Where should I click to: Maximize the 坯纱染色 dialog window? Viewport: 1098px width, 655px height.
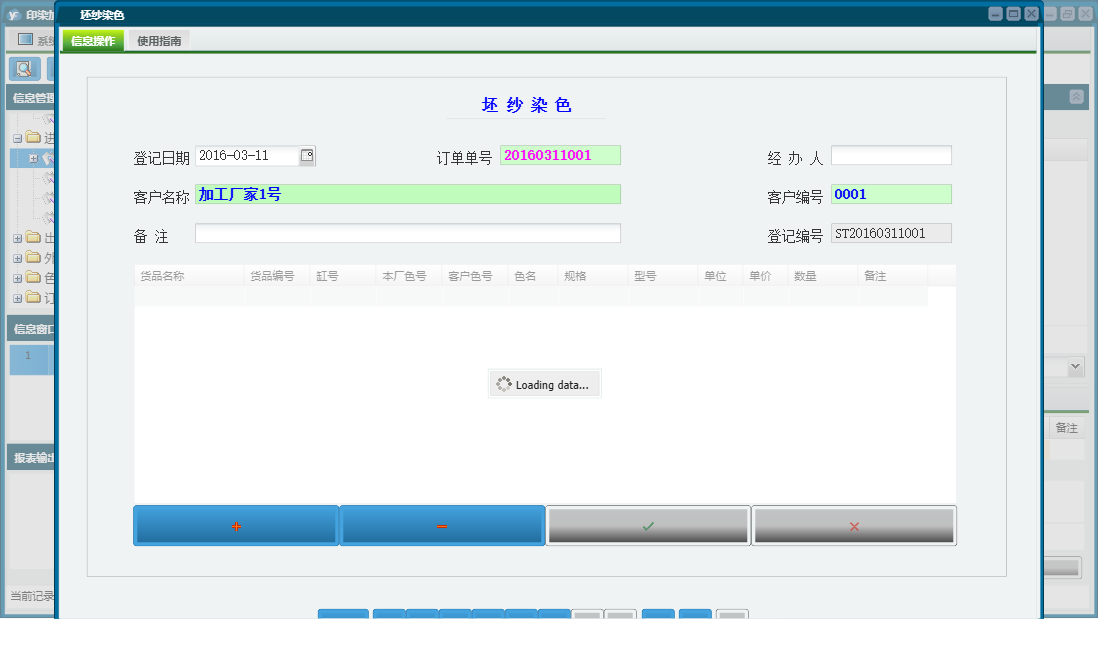click(x=1013, y=14)
